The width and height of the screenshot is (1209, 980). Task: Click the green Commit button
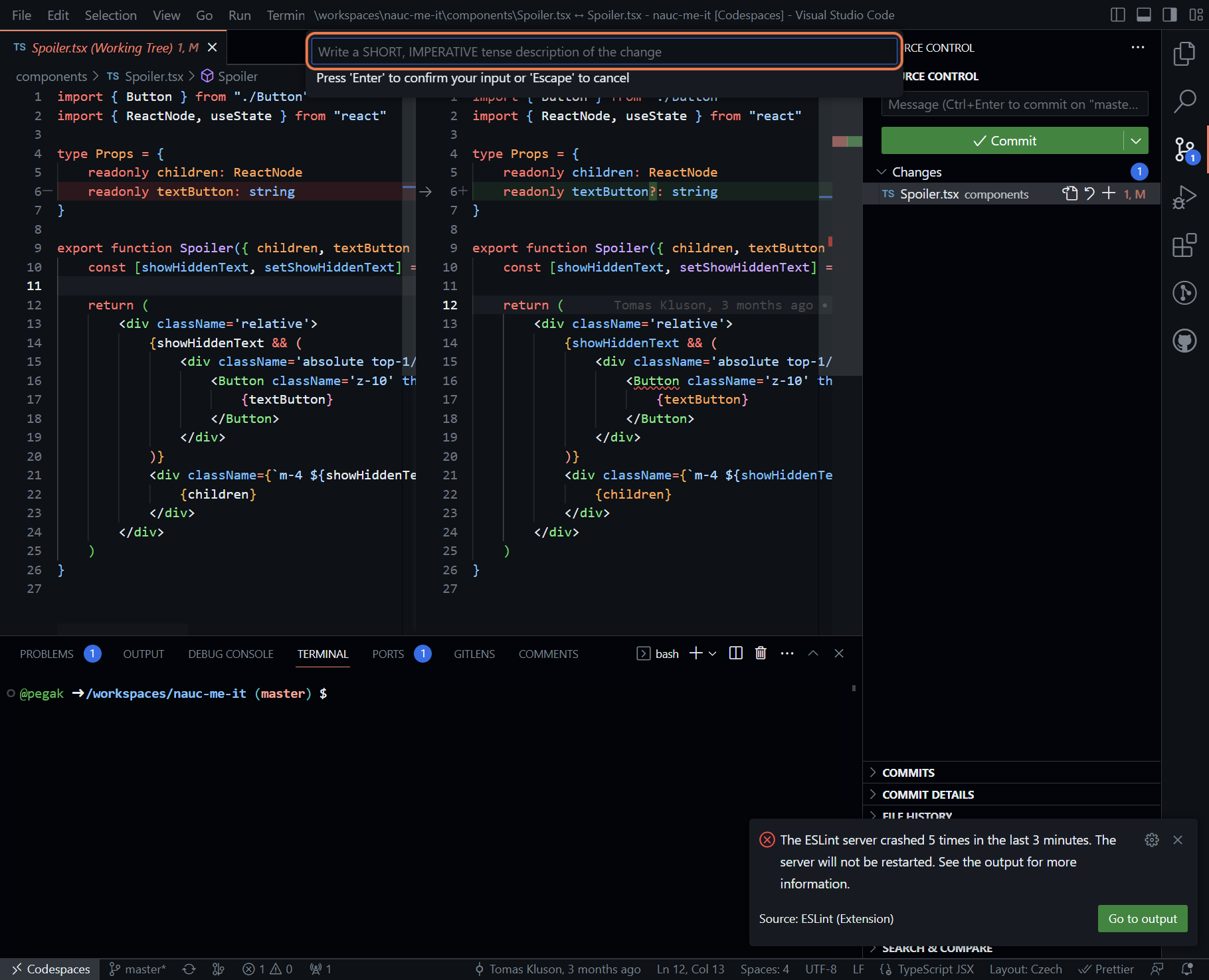click(1002, 141)
